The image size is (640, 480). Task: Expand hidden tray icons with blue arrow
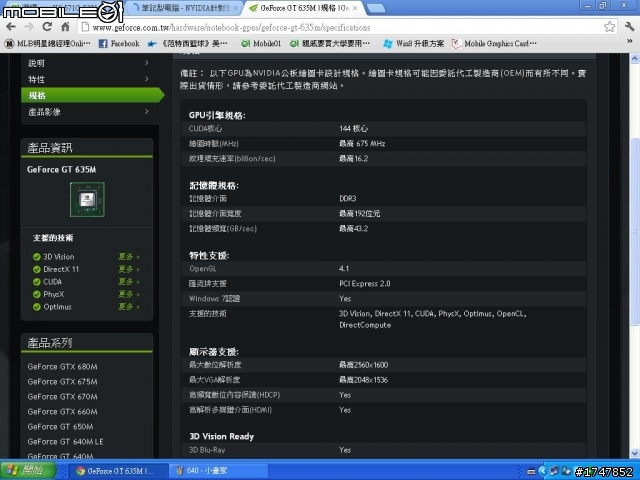(x=542, y=471)
